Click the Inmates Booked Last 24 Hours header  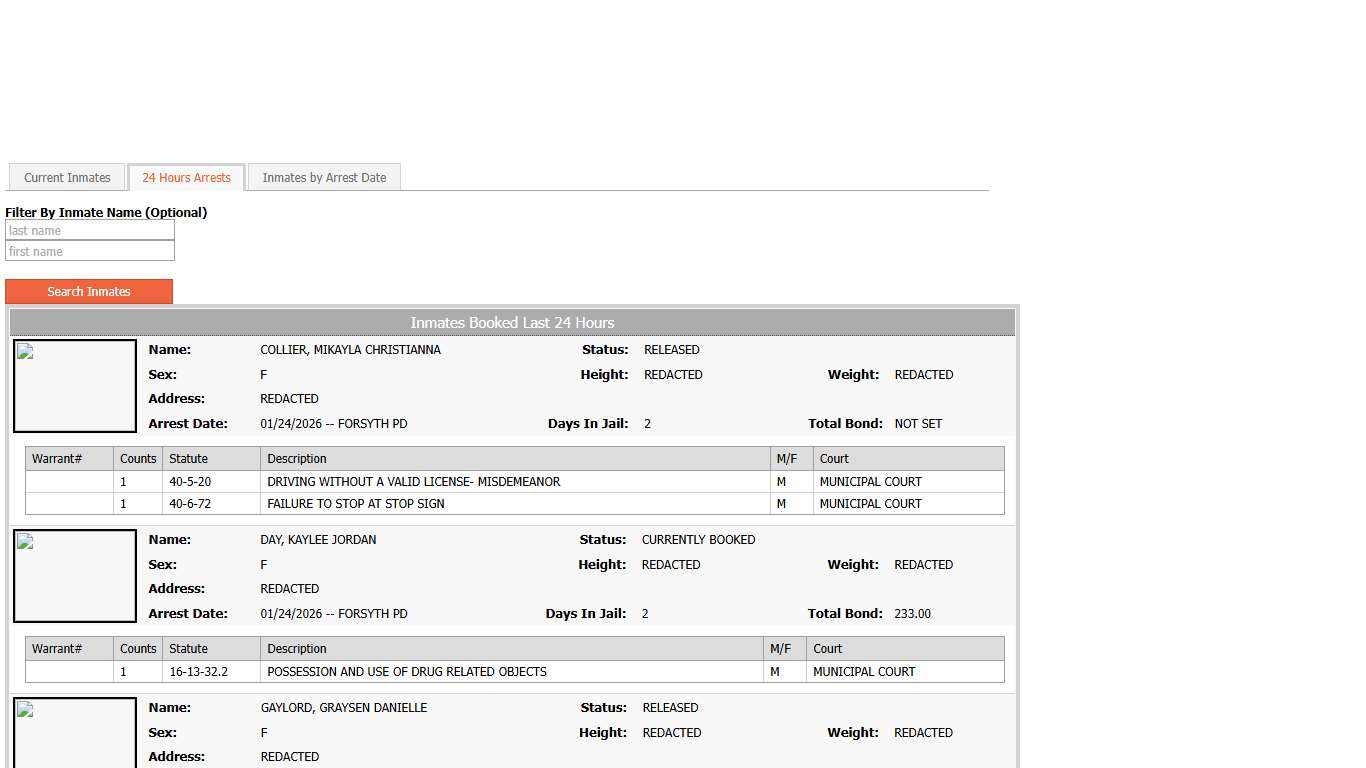pos(512,323)
